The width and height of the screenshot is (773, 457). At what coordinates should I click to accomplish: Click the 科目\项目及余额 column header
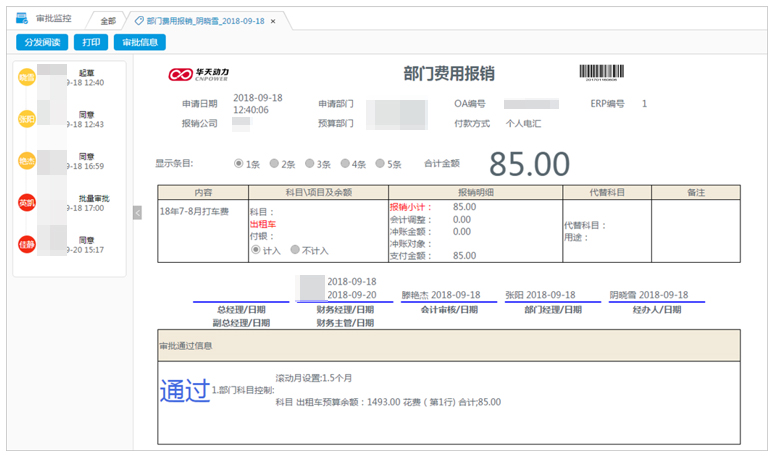pos(318,192)
